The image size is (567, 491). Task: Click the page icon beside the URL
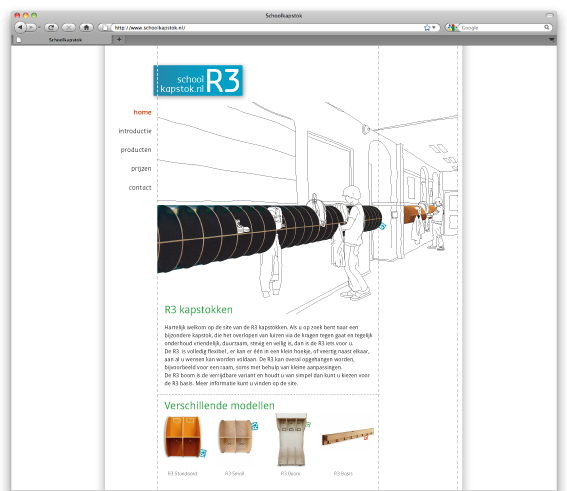point(104,27)
